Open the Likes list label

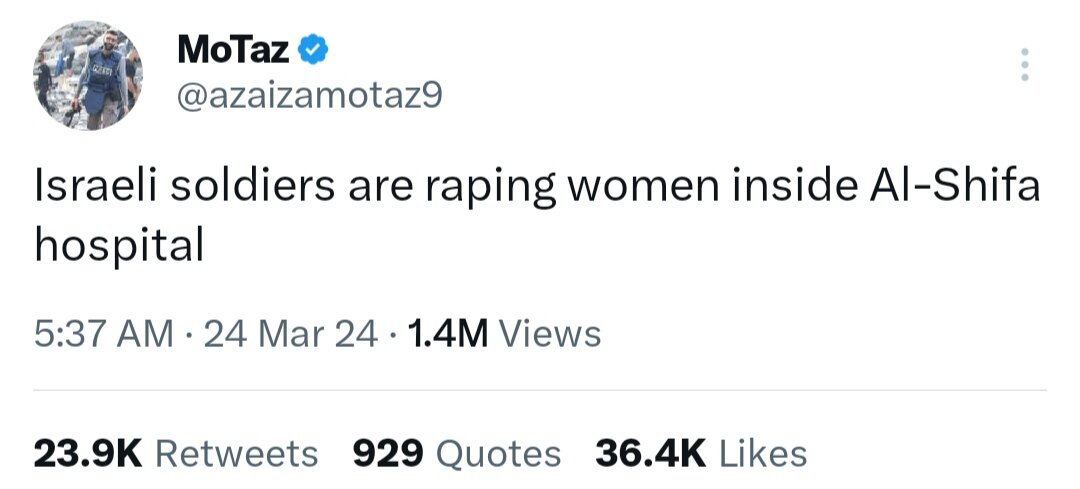(763, 454)
